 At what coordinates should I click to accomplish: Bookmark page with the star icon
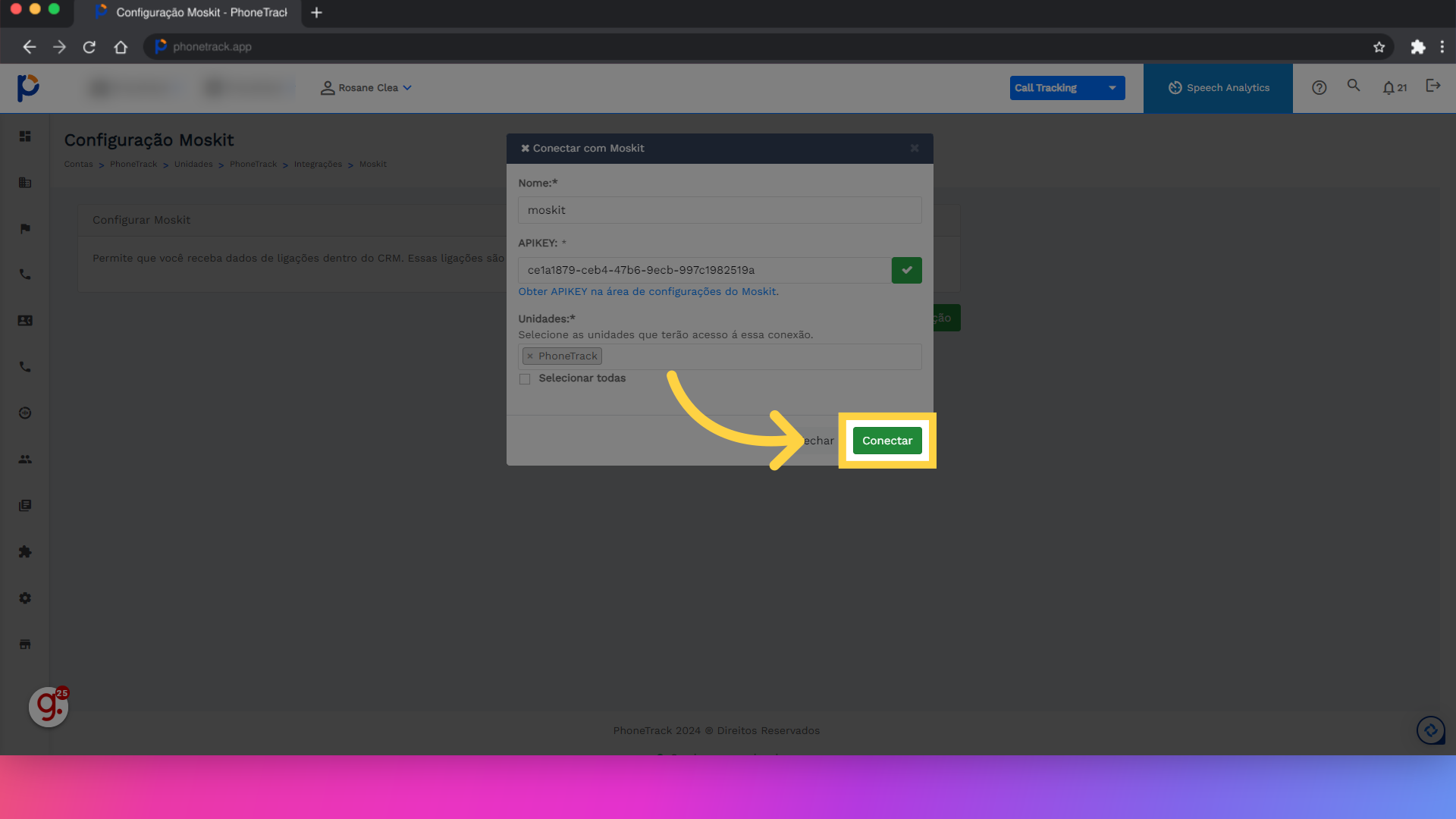[x=1379, y=47]
